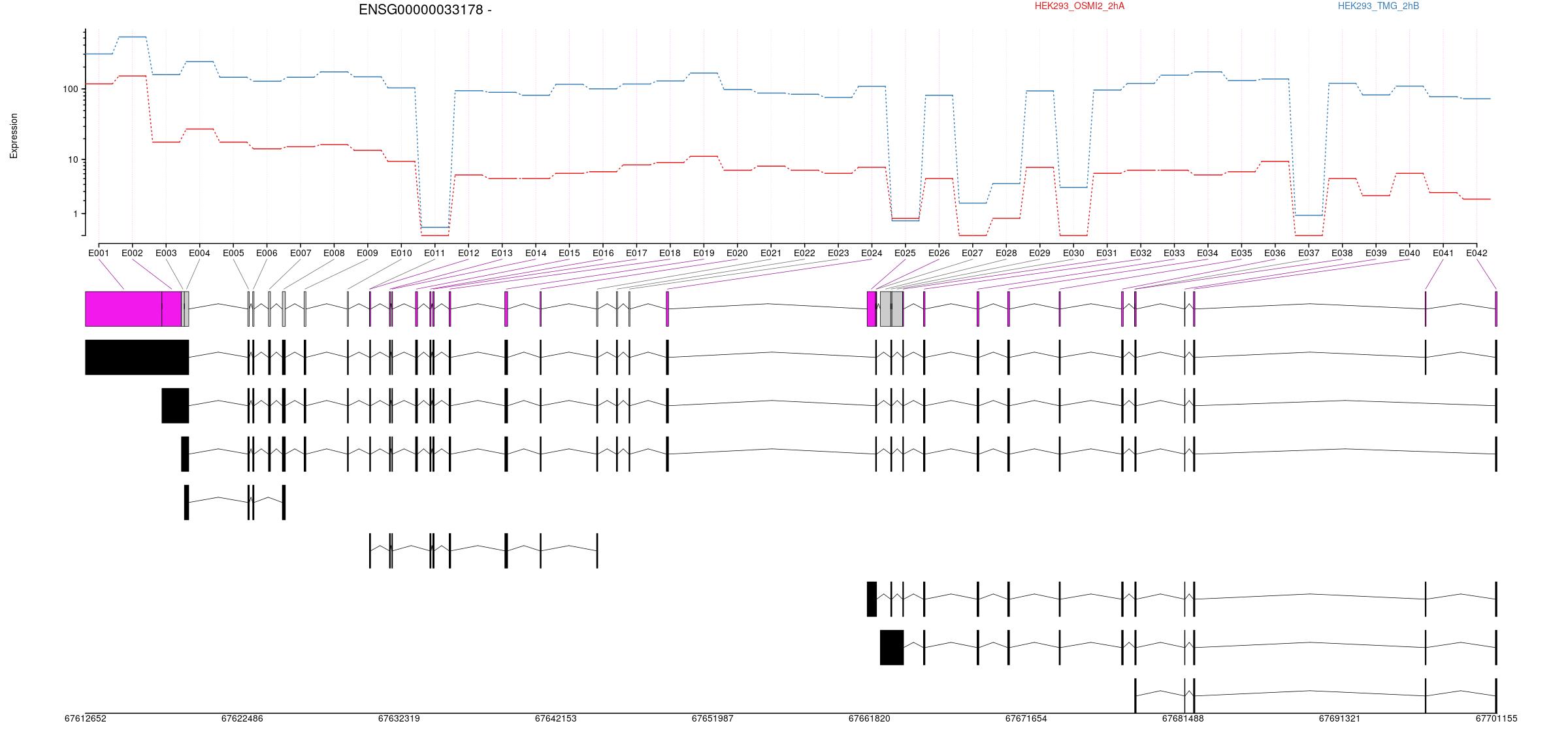Click exon label E041
This screenshot has width=1568, height=732.
coord(1443,253)
